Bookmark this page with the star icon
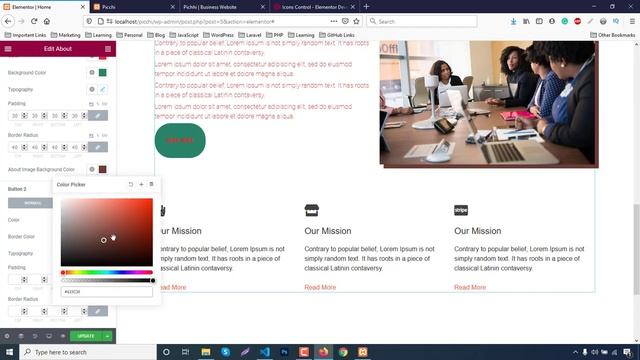Screen dimensions: 640x360 (x=356, y=21)
